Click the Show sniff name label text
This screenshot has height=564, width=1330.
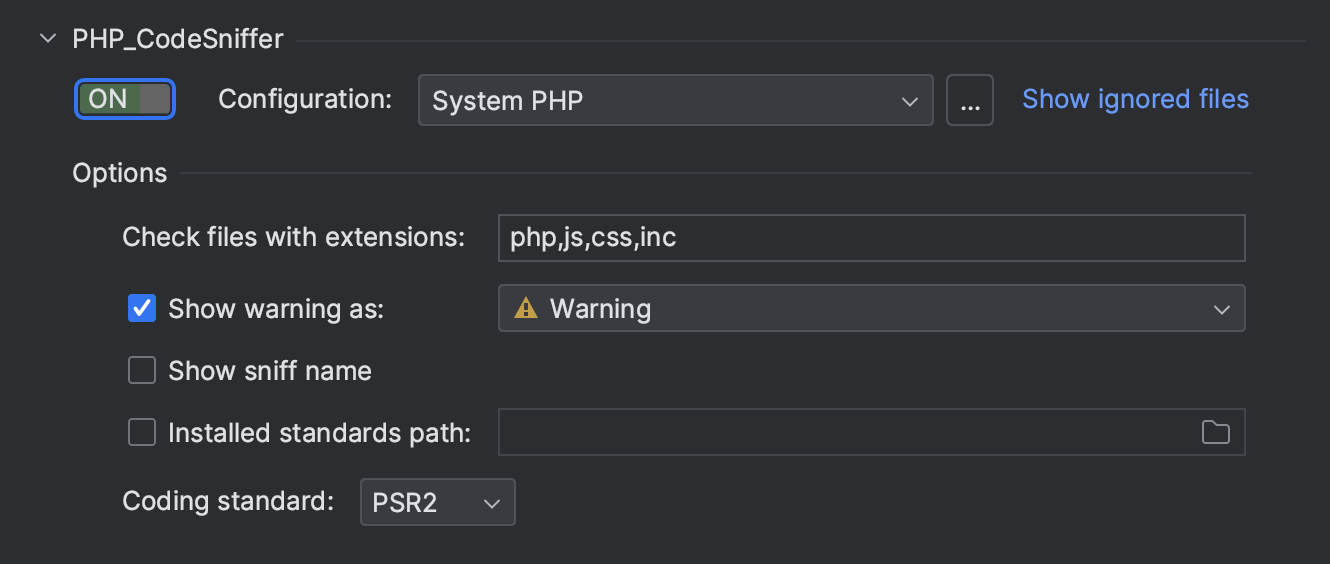tap(270, 371)
